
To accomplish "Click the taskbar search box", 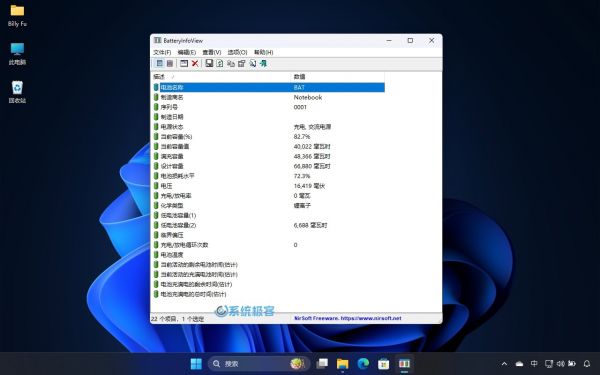I will tap(259, 364).
